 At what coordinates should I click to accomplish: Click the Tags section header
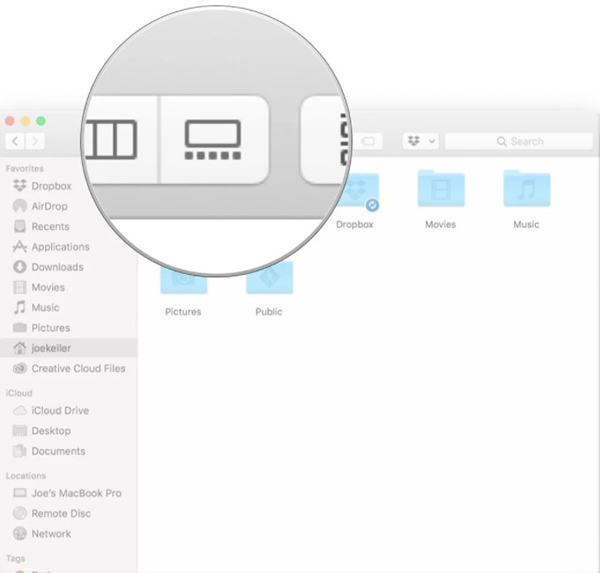[x=15, y=558]
